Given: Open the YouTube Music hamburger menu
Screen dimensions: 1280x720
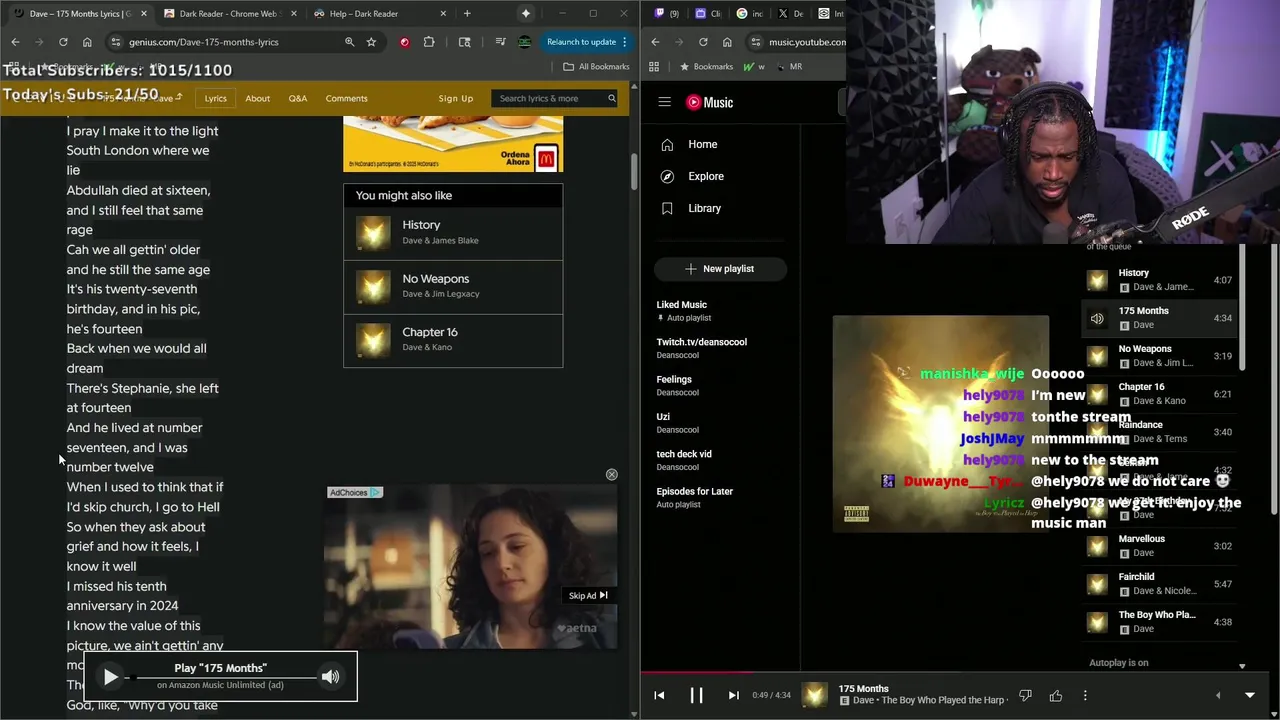Looking at the screenshot, I should tap(664, 102).
